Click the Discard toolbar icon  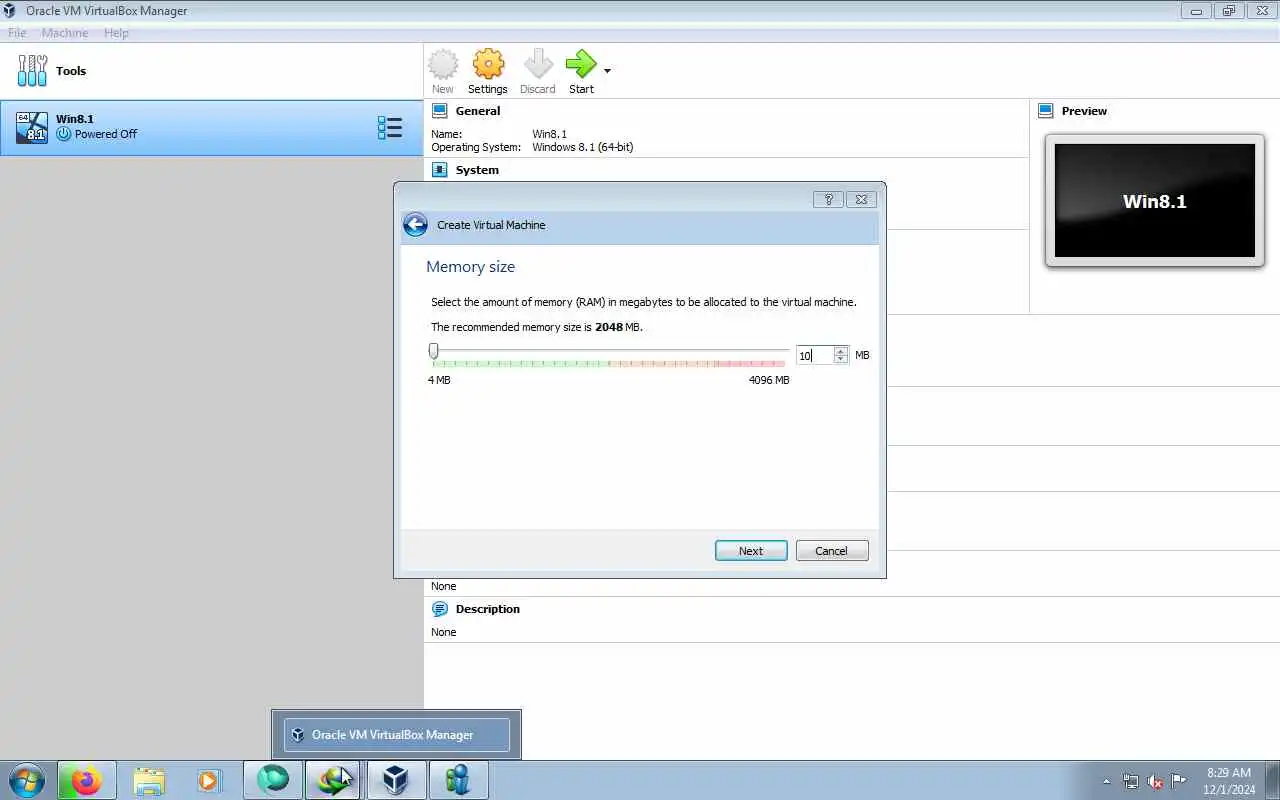point(538,65)
